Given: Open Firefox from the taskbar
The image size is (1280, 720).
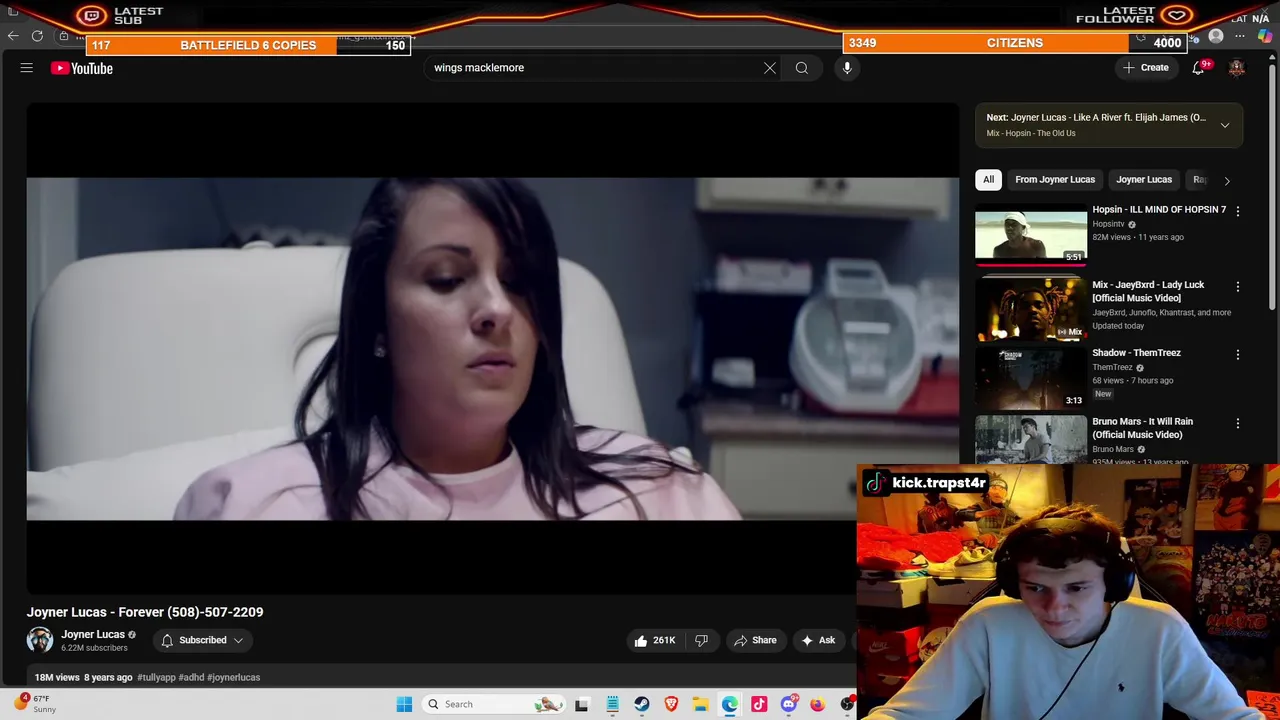Looking at the screenshot, I should tap(818, 704).
